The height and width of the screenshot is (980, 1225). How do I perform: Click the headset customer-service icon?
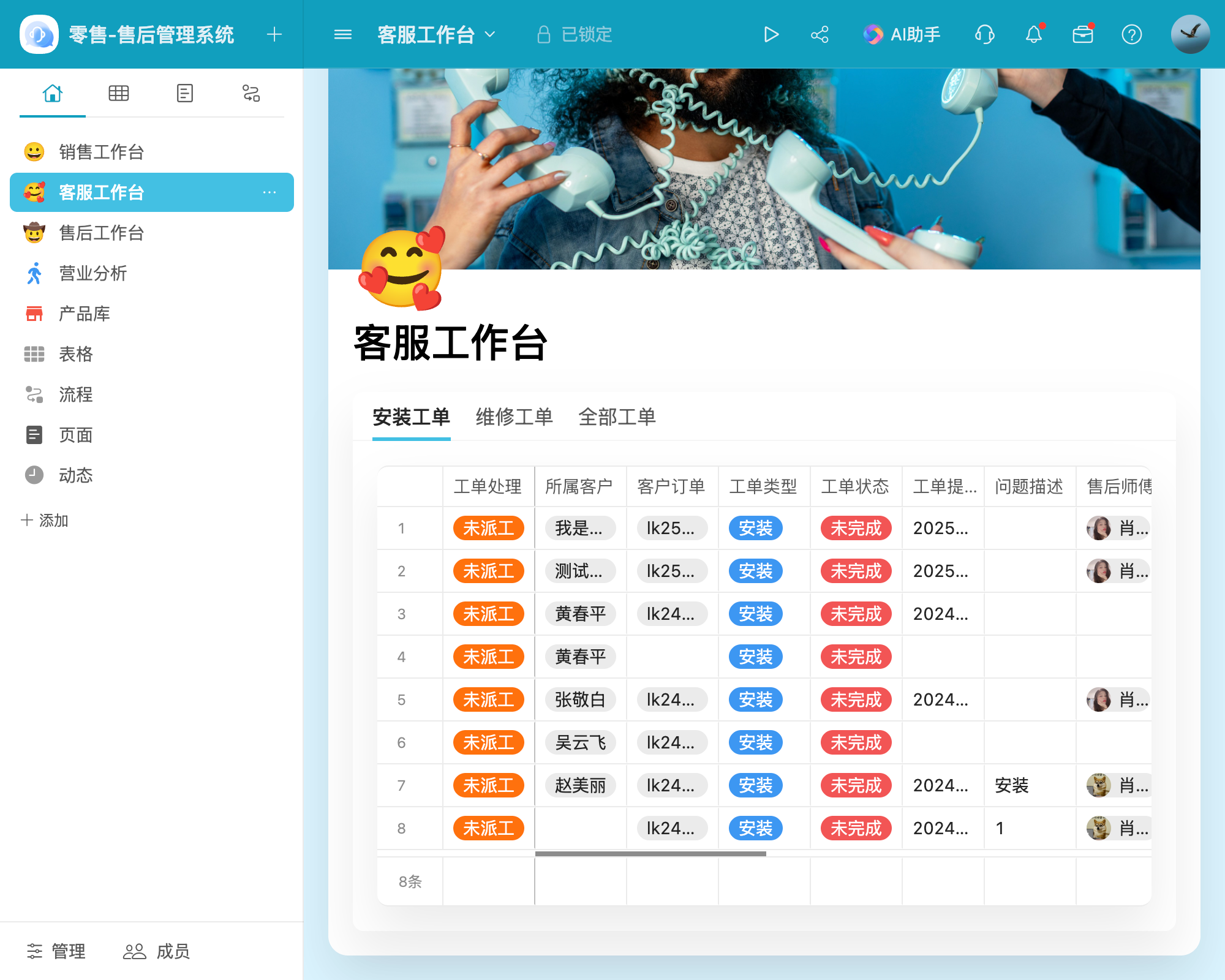tap(984, 34)
